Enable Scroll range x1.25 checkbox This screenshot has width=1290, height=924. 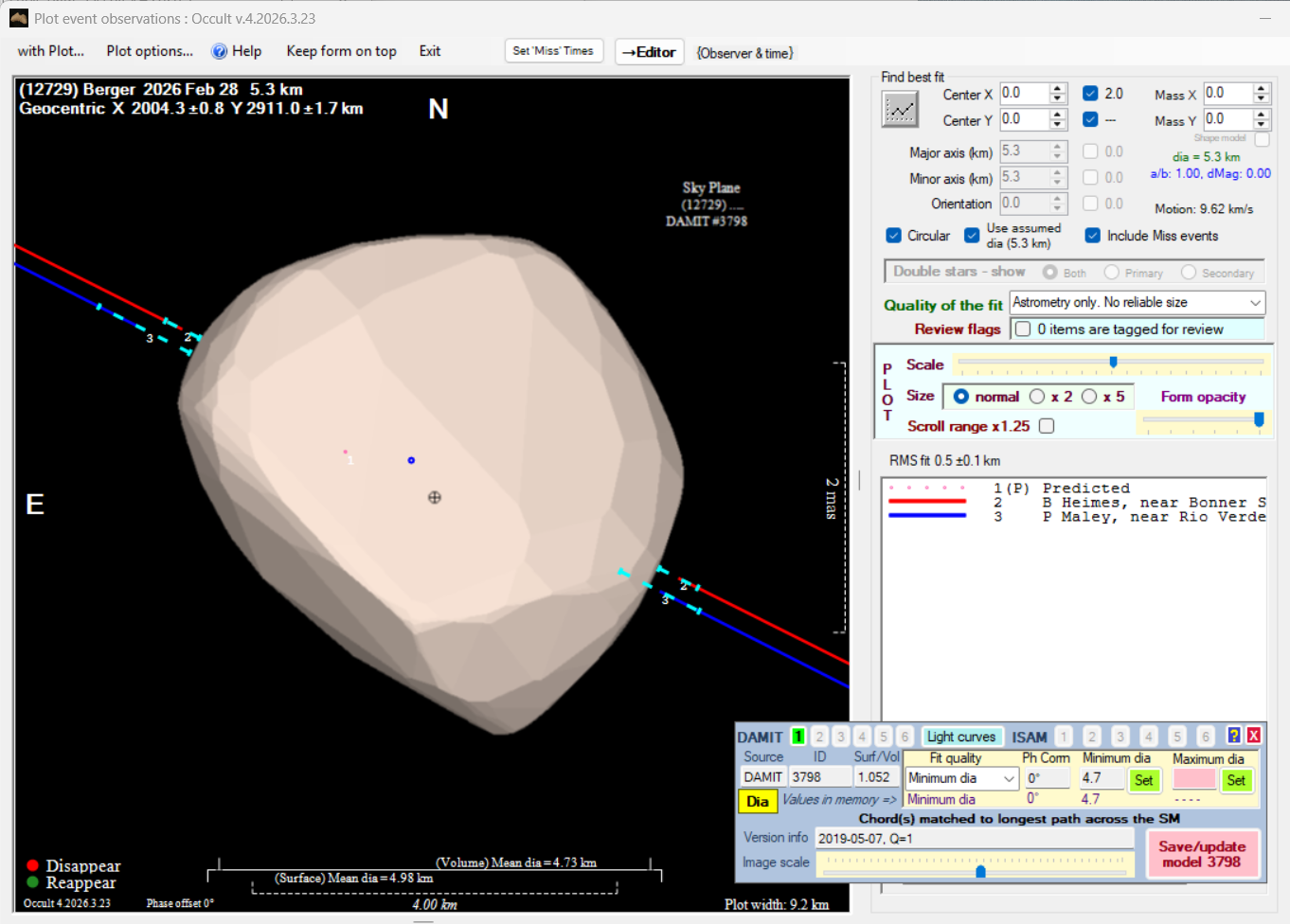pyautogui.click(x=1047, y=426)
